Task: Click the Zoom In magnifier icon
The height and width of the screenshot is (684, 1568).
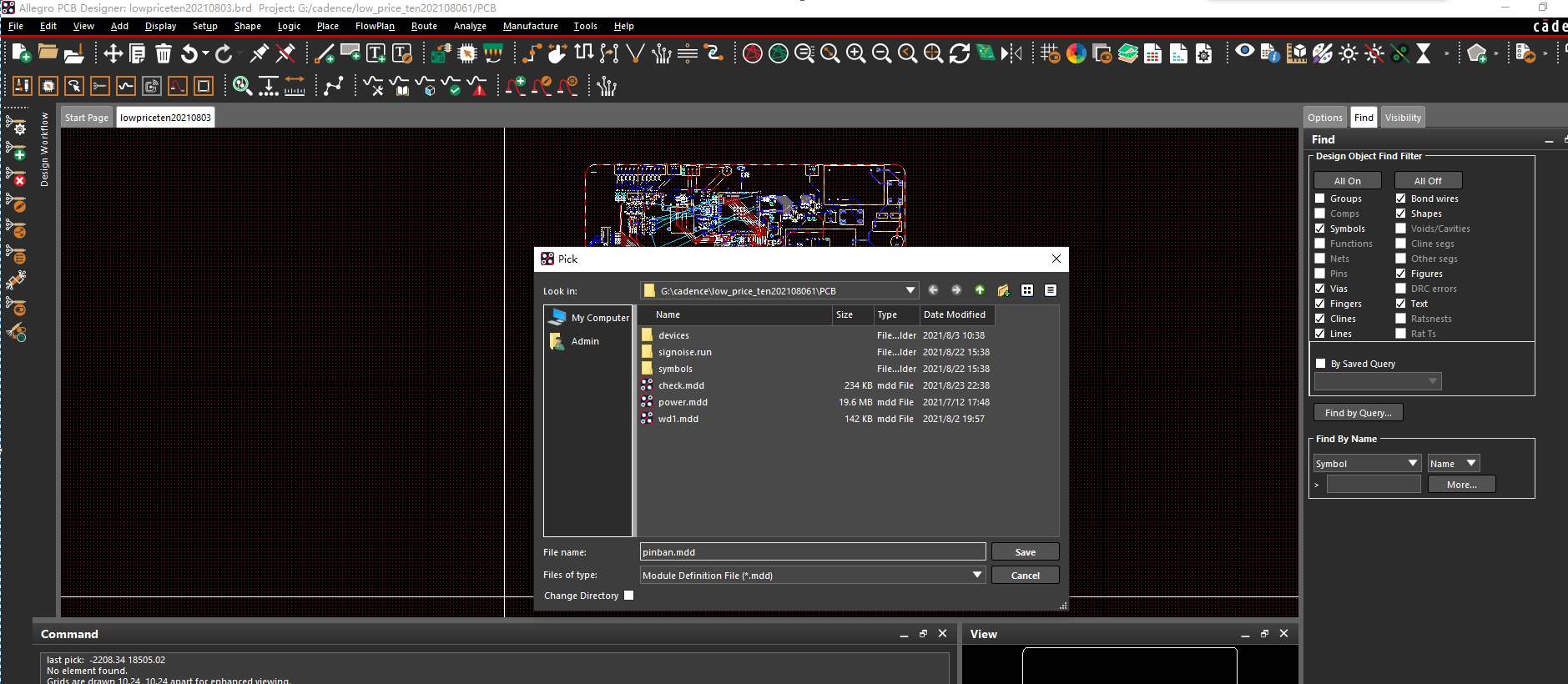Action: click(x=855, y=54)
